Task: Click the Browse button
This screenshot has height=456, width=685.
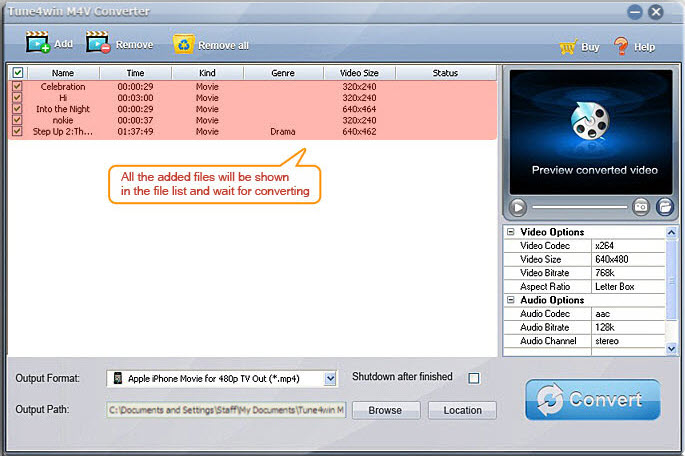Action: coord(386,410)
